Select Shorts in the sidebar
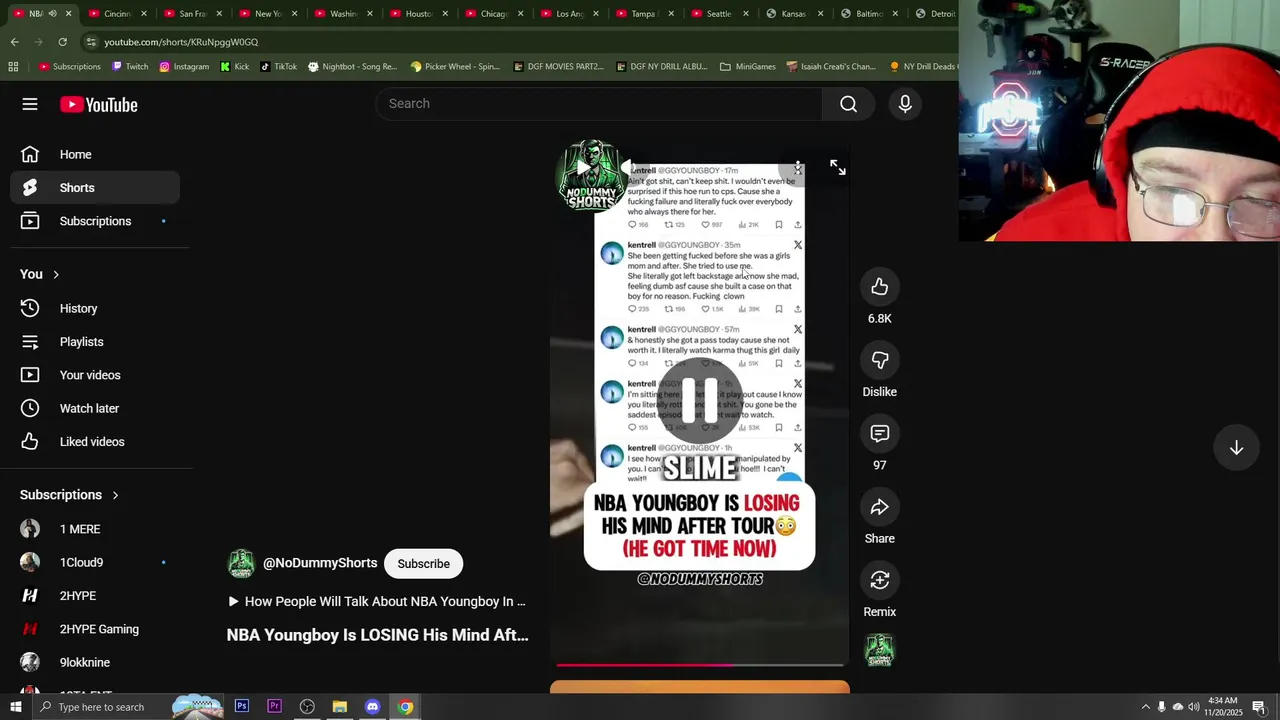 pos(95,188)
